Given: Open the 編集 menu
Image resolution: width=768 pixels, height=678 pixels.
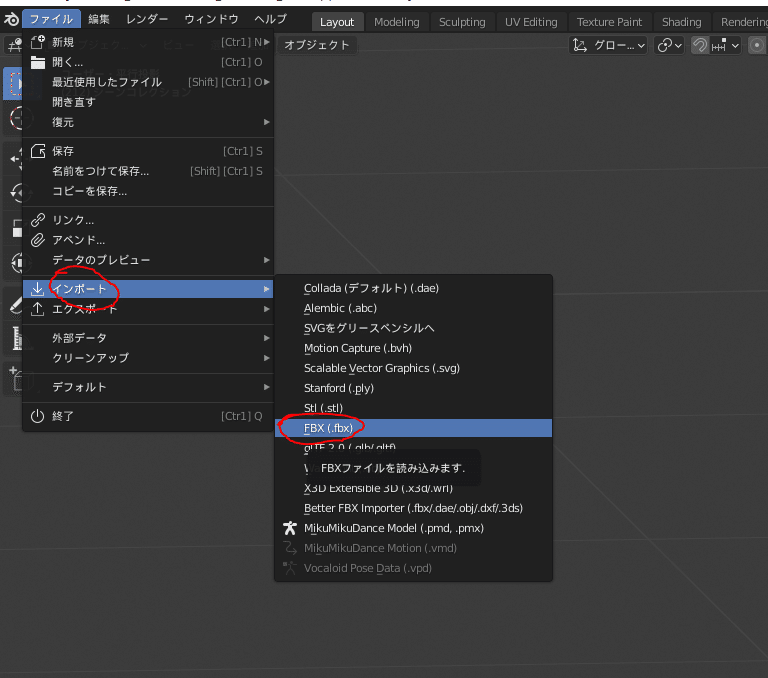Looking at the screenshot, I should tap(98, 20).
